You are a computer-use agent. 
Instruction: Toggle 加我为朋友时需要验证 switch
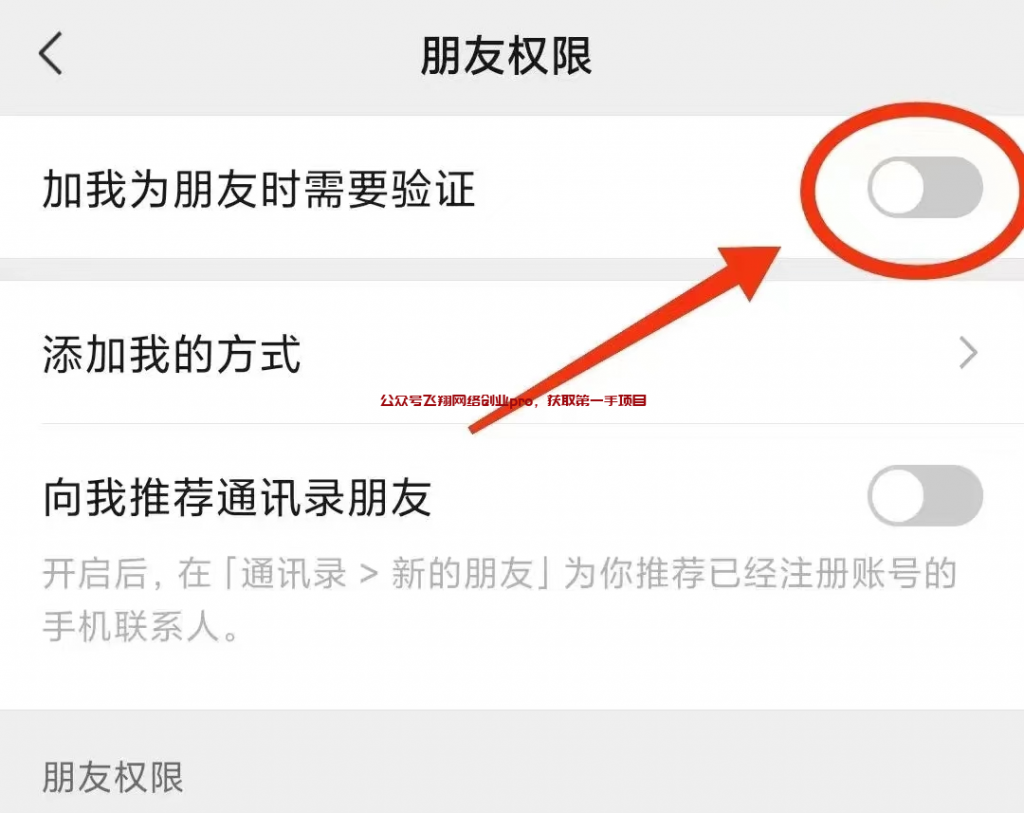pos(925,187)
